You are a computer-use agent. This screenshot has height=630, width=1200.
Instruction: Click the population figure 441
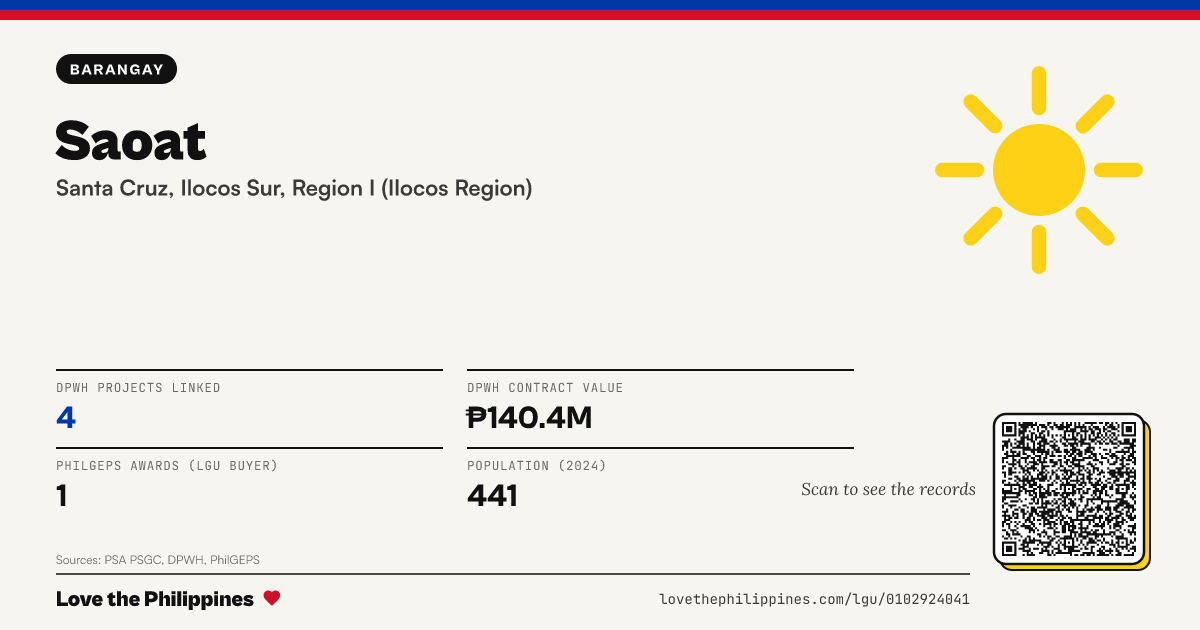[492, 495]
